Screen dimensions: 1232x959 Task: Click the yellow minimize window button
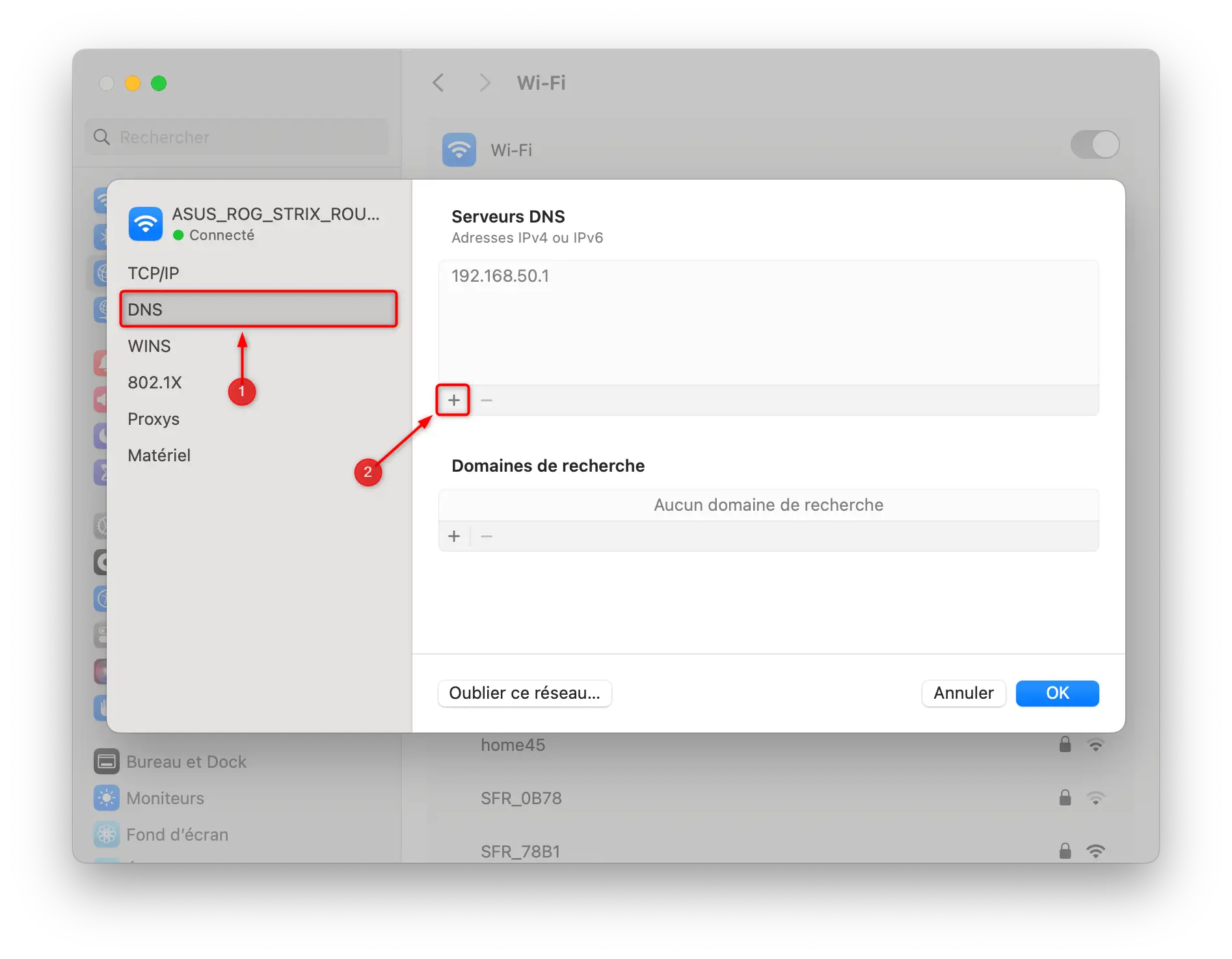point(133,83)
